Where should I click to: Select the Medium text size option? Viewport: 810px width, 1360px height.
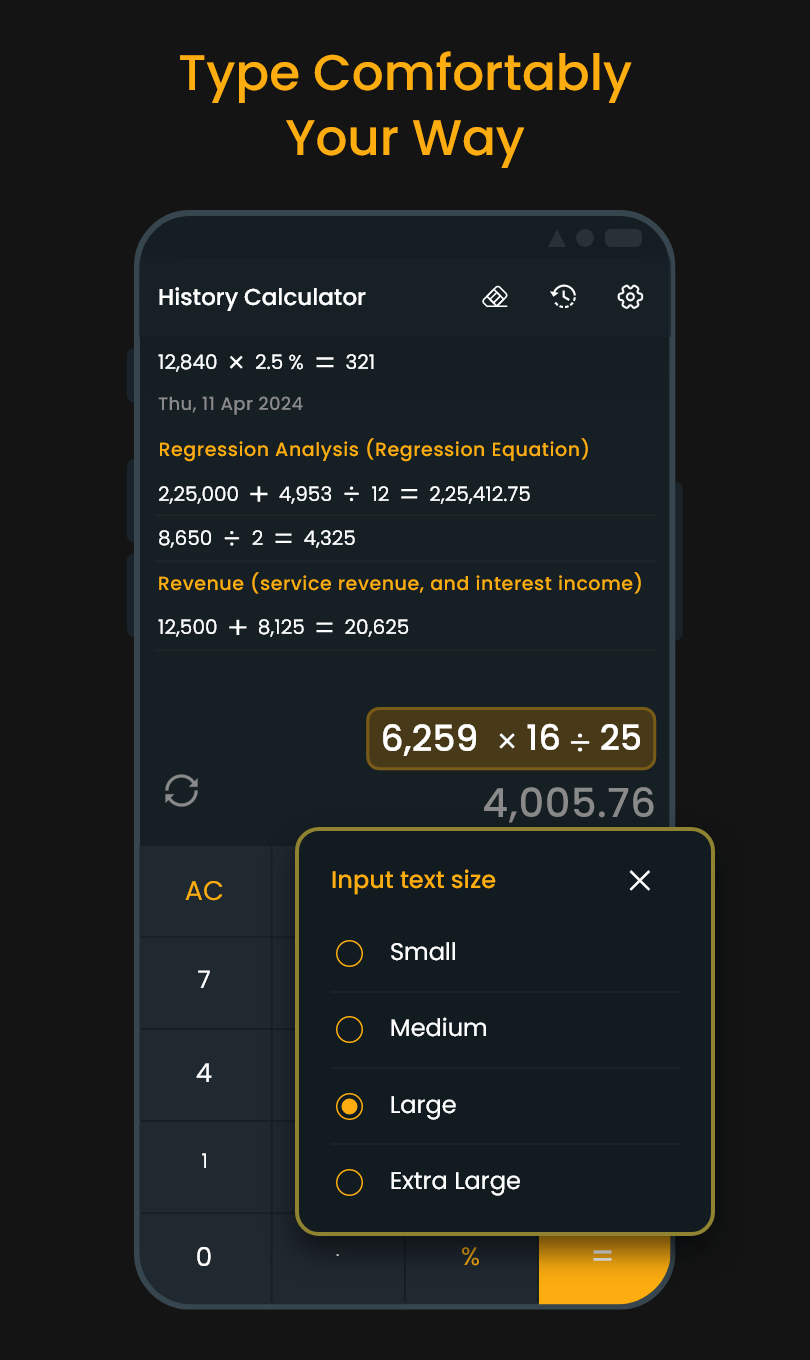point(349,1029)
